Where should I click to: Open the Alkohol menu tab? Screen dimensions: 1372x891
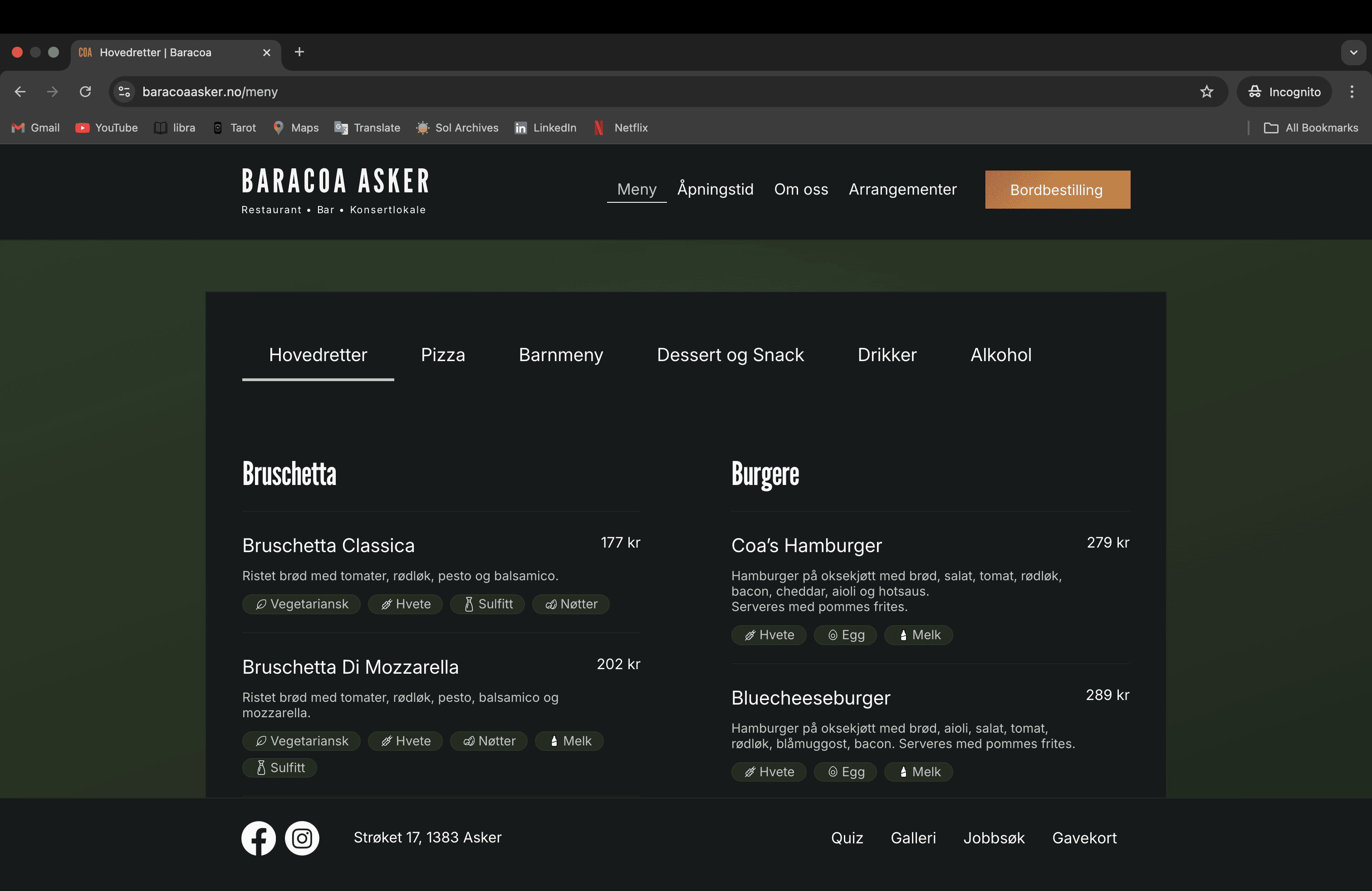click(1001, 355)
